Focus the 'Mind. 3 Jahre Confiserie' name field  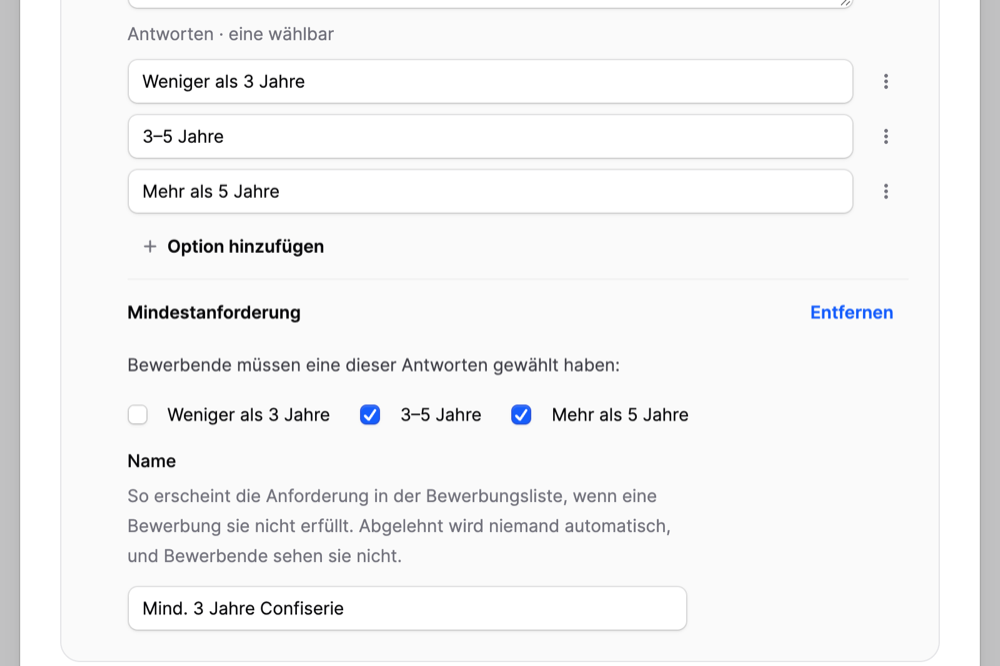click(408, 609)
